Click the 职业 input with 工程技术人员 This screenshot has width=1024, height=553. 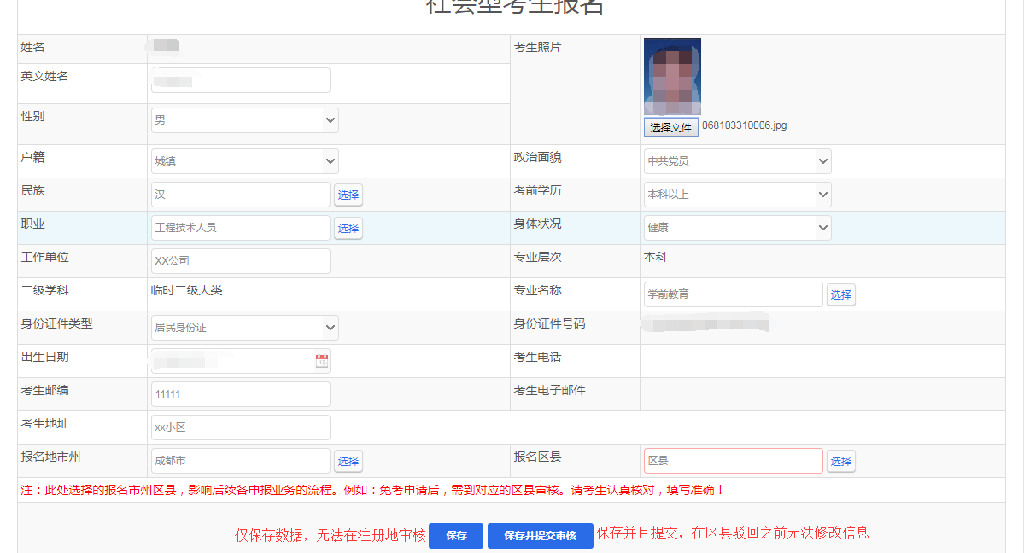(x=240, y=227)
